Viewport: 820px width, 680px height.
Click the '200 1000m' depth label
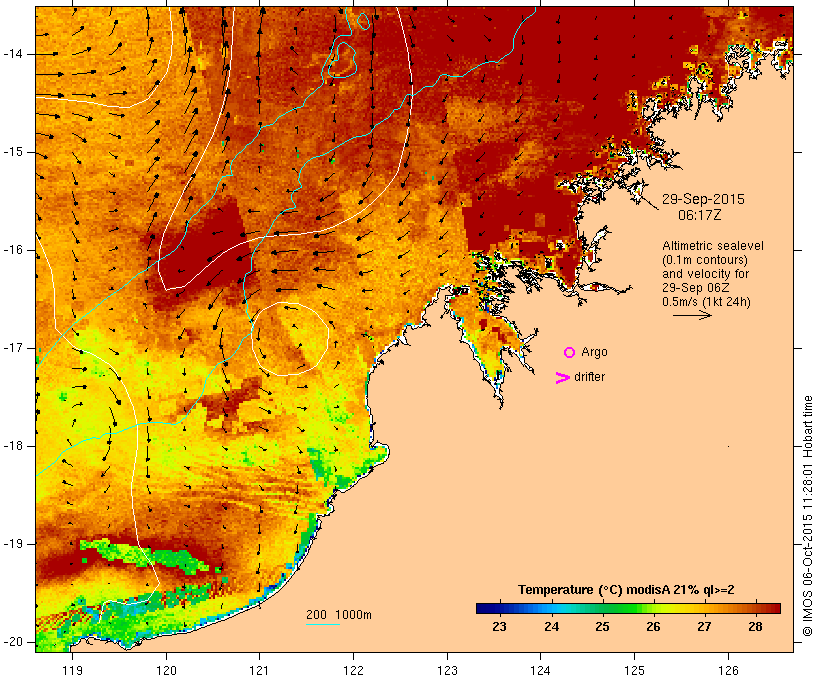[x=339, y=615]
